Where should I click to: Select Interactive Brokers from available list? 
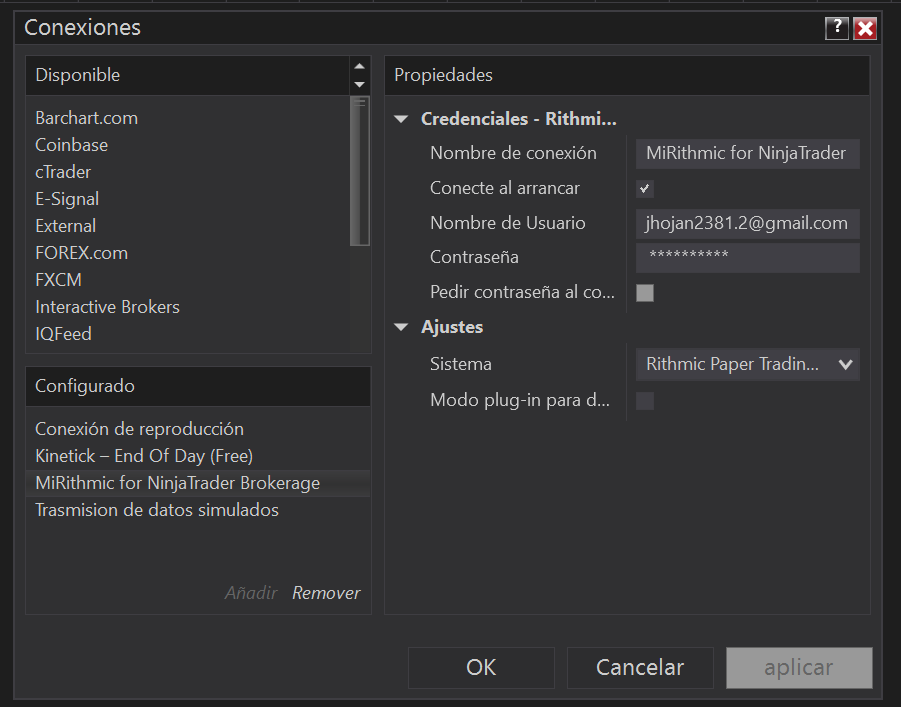coord(107,307)
